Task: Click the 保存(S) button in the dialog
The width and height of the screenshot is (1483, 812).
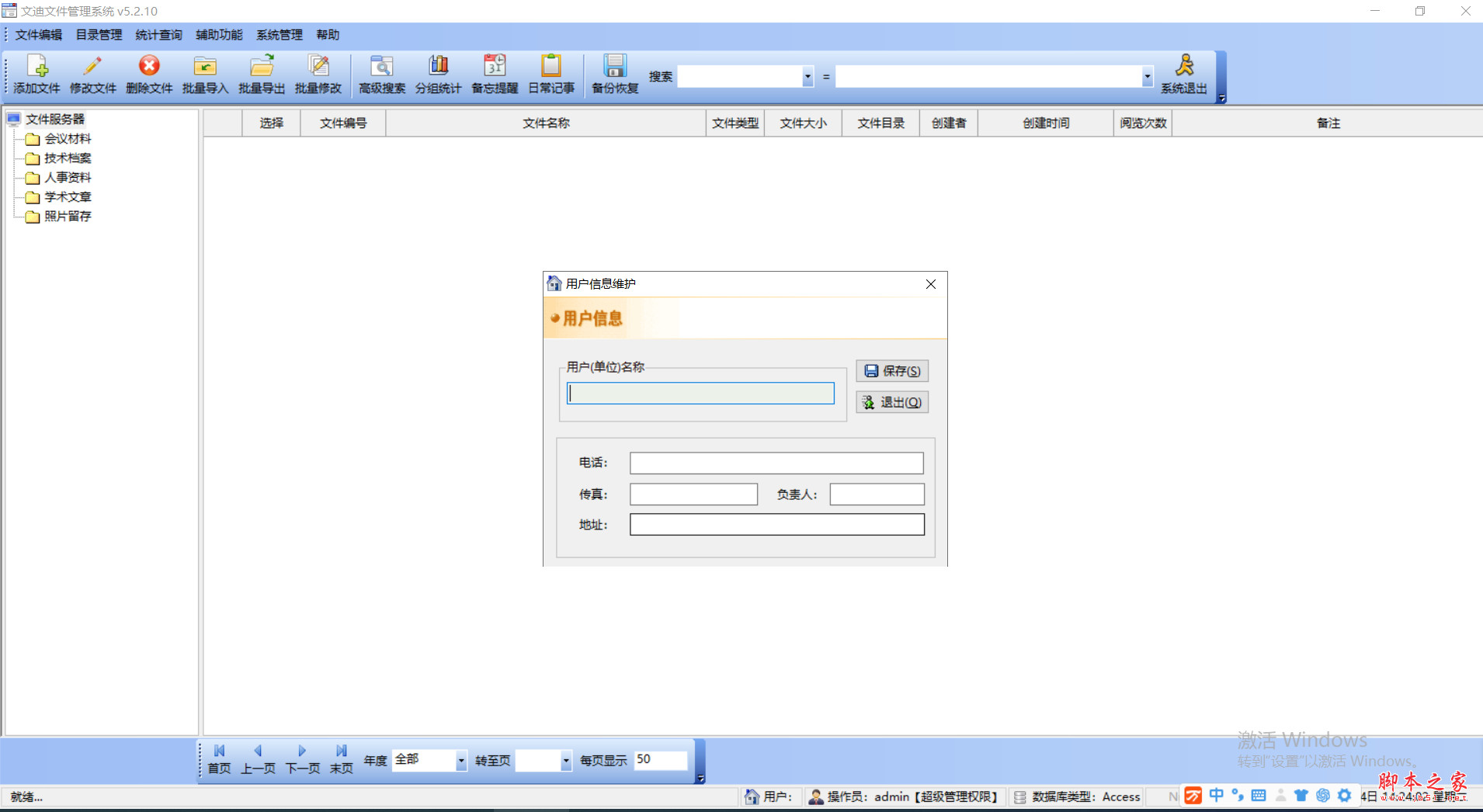Action: click(x=891, y=370)
